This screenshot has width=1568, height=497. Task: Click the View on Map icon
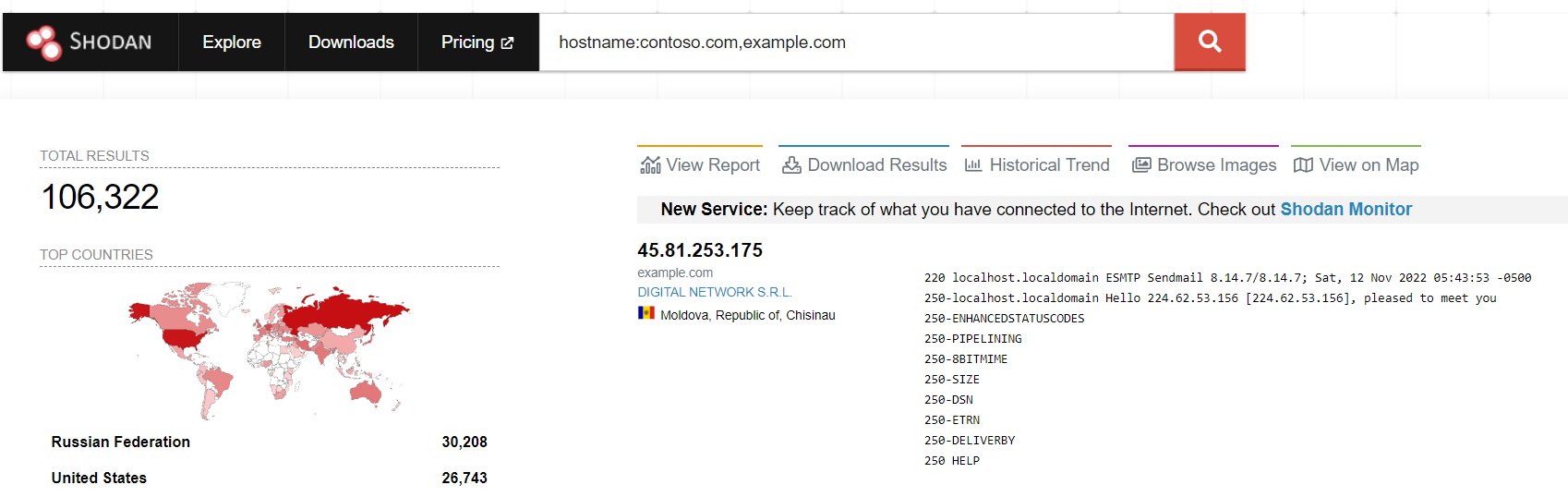coord(1303,165)
